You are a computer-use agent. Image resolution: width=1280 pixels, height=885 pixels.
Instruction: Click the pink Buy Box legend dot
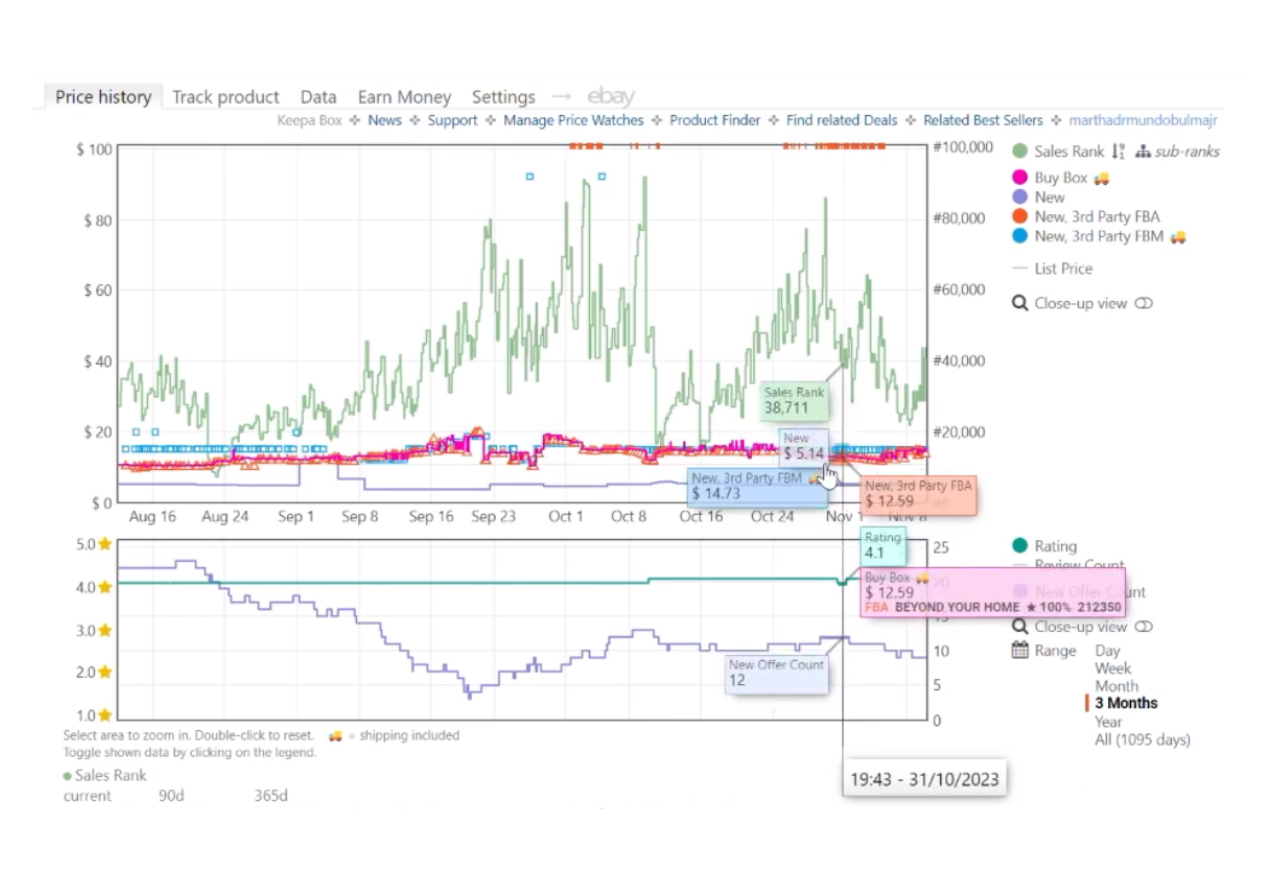(1020, 178)
